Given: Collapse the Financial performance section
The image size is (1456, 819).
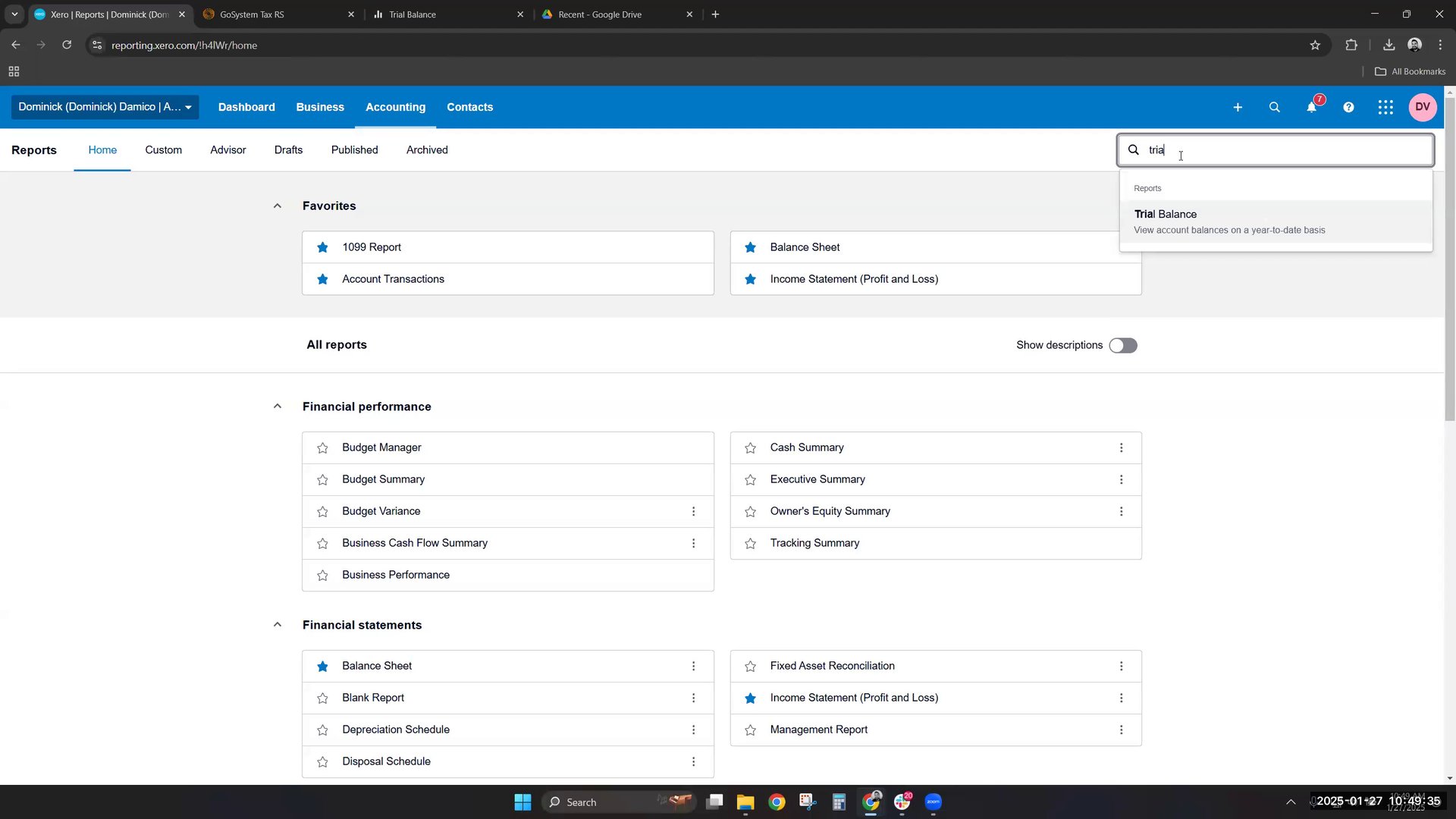Looking at the screenshot, I should pyautogui.click(x=278, y=406).
